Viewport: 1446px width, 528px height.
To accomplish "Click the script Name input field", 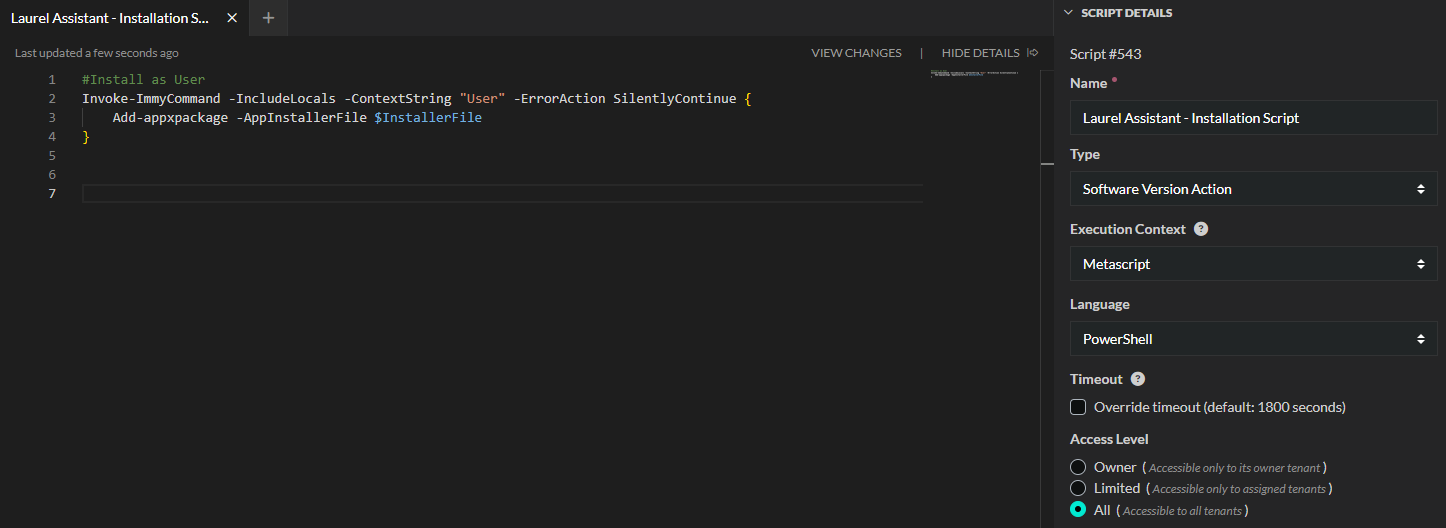I will (x=1255, y=118).
